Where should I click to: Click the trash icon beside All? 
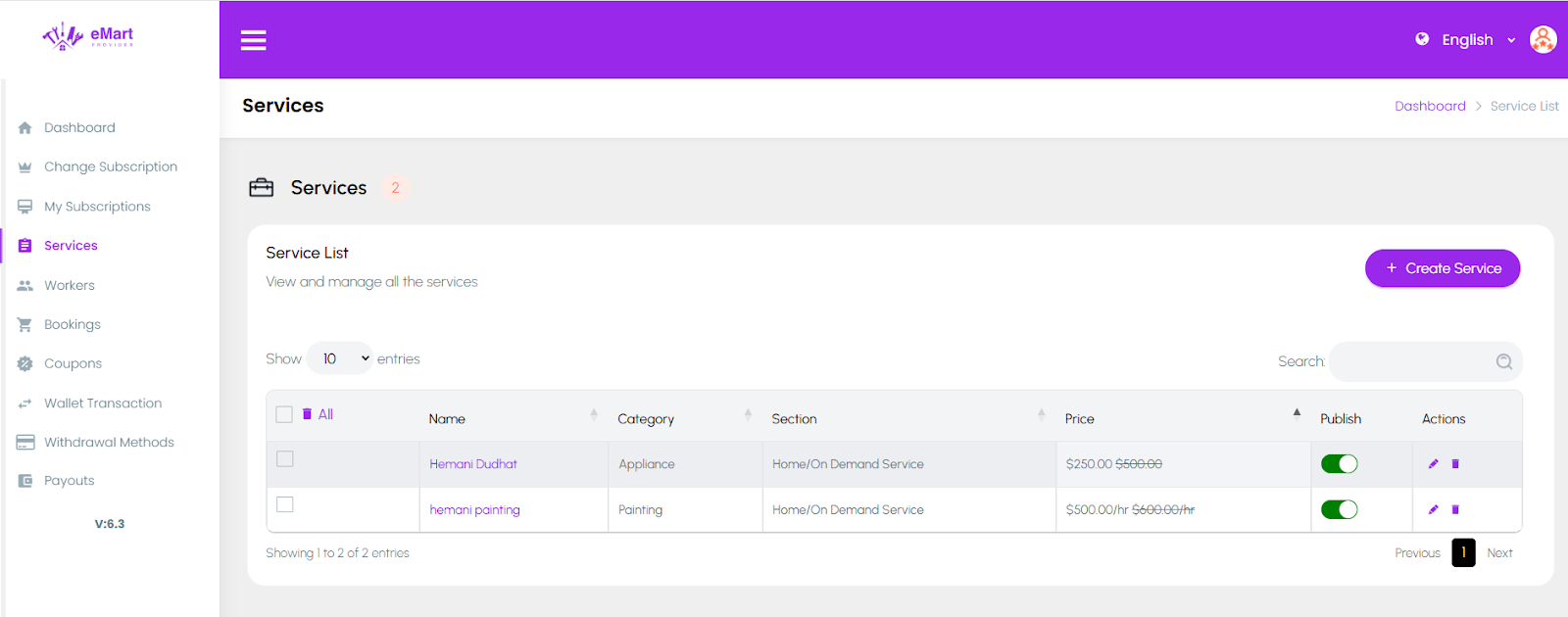[308, 414]
